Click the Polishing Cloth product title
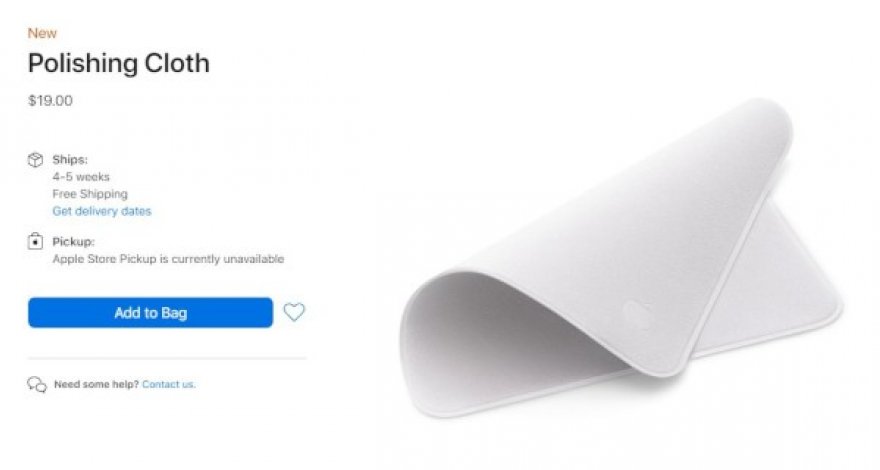Image resolution: width=880 pixels, height=470 pixels. 118,63
